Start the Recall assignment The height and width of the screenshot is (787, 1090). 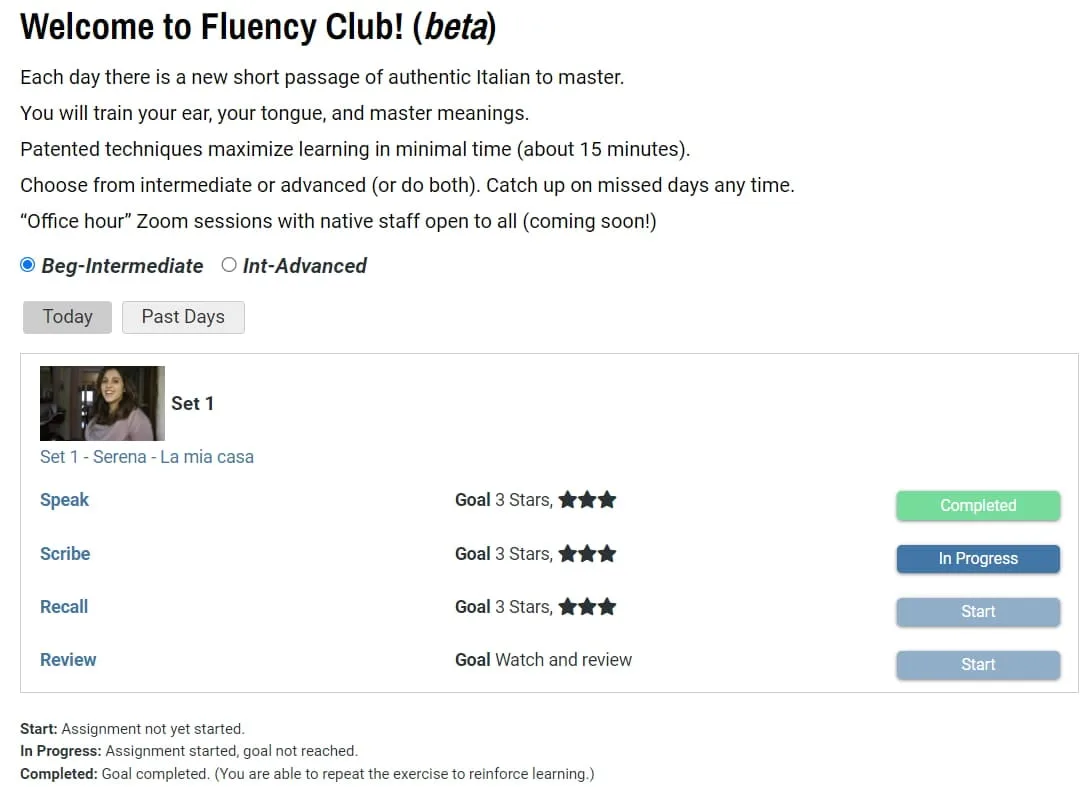pos(977,612)
